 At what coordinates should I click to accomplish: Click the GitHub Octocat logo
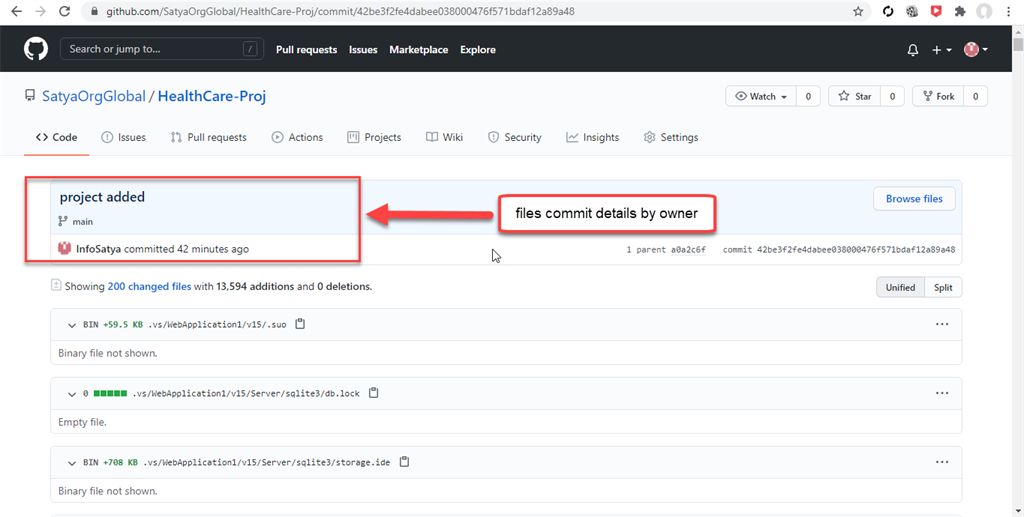(36, 49)
